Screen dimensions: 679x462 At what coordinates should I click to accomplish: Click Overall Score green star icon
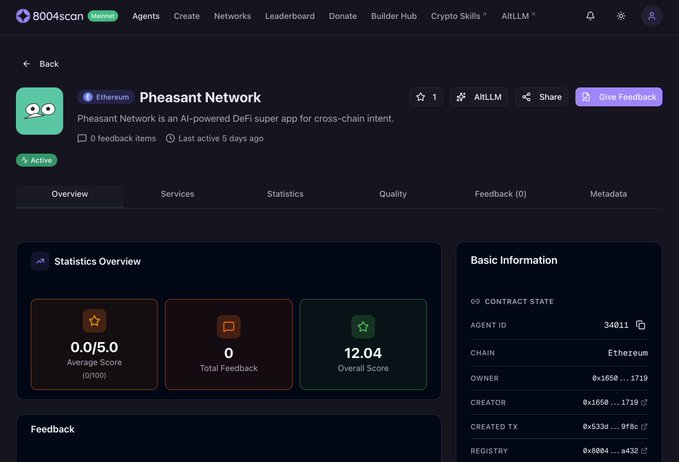pyautogui.click(x=363, y=326)
